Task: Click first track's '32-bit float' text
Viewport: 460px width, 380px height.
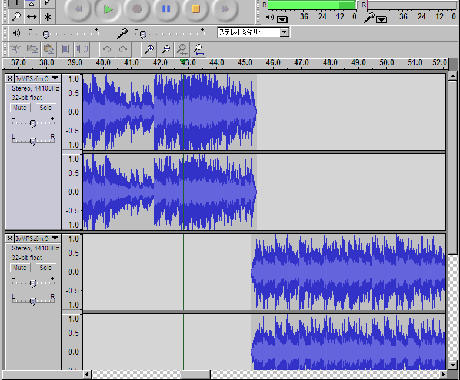Action: click(x=27, y=98)
